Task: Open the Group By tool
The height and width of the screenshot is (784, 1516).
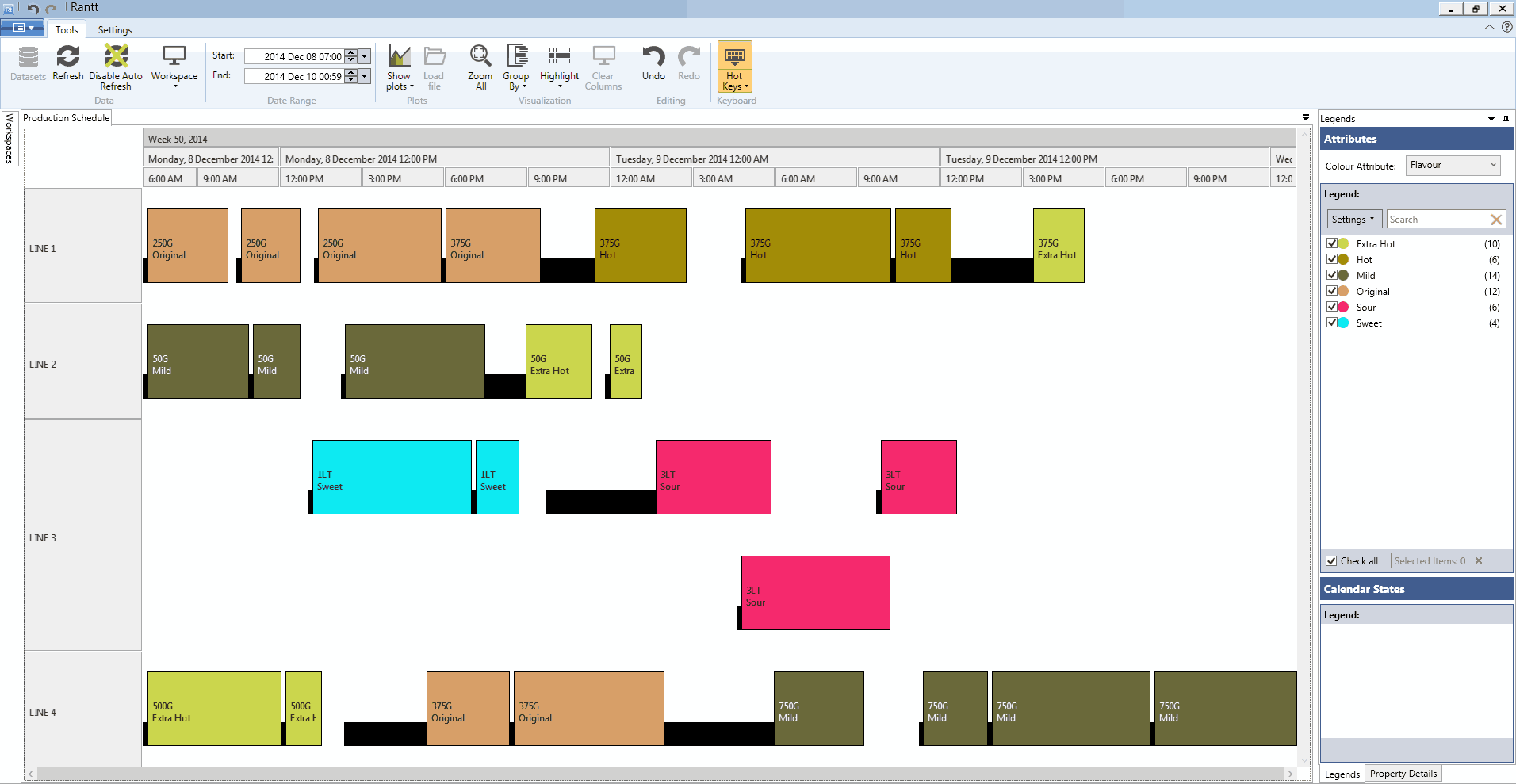Action: pyautogui.click(x=516, y=58)
